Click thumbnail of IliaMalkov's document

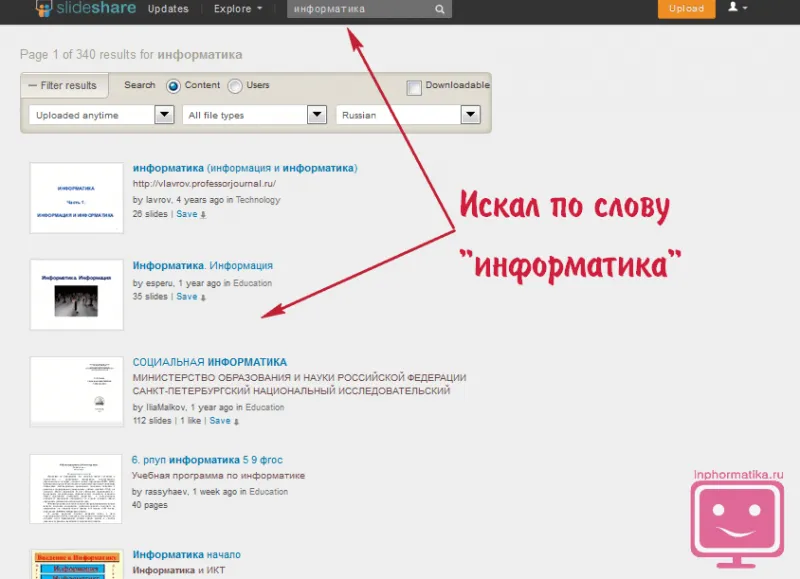(77, 391)
